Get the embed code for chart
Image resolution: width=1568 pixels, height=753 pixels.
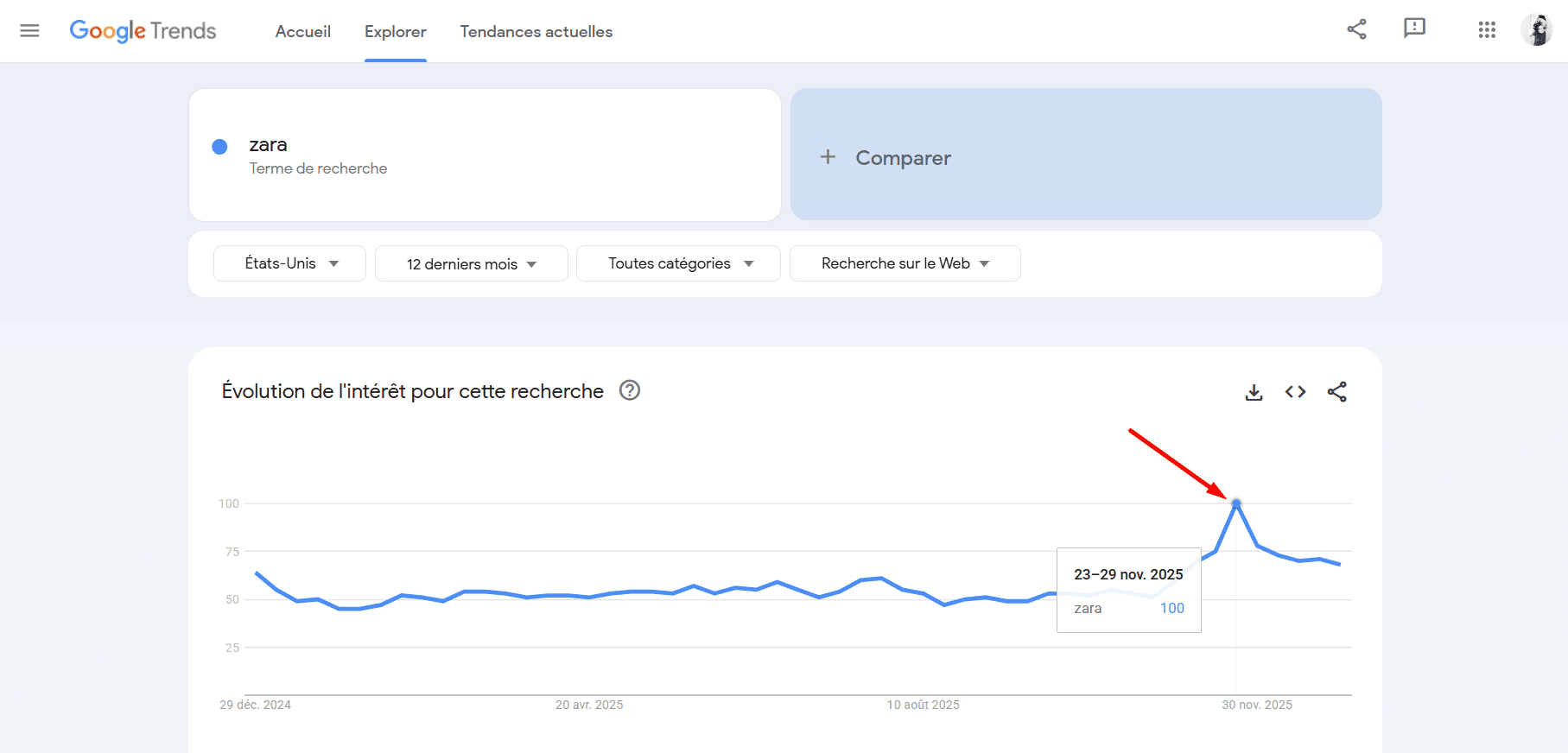tap(1295, 392)
